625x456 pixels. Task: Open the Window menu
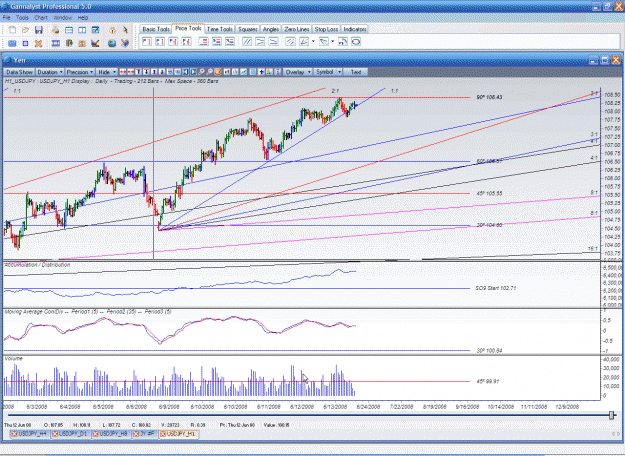(x=62, y=18)
